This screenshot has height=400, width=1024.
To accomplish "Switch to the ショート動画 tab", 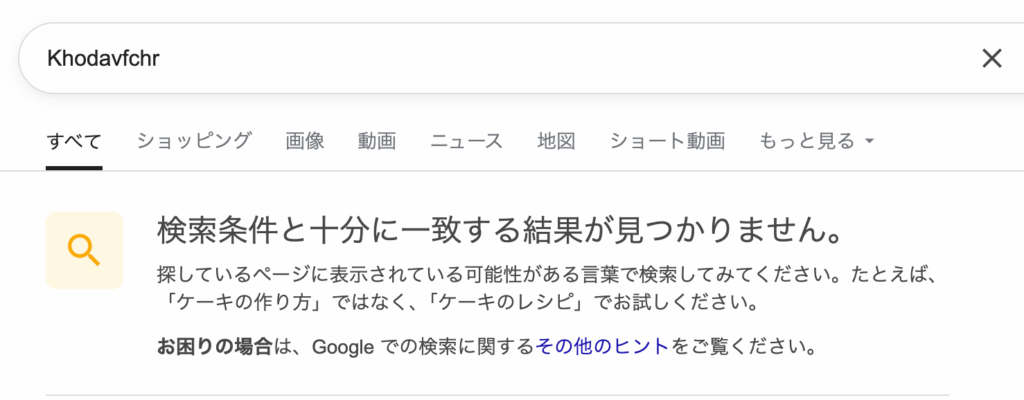I will 667,141.
